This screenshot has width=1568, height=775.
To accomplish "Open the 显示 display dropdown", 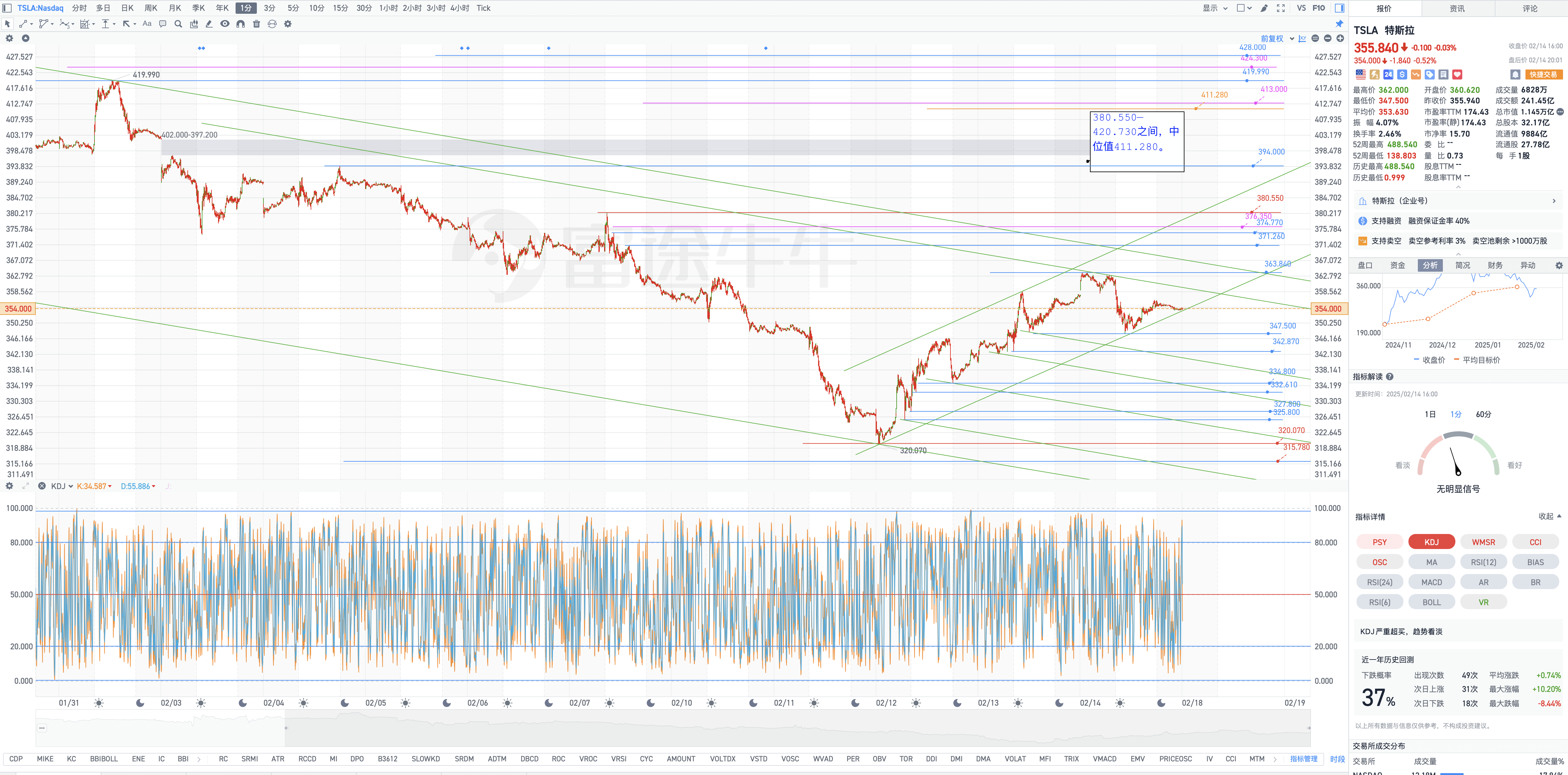I will pyautogui.click(x=1215, y=8).
